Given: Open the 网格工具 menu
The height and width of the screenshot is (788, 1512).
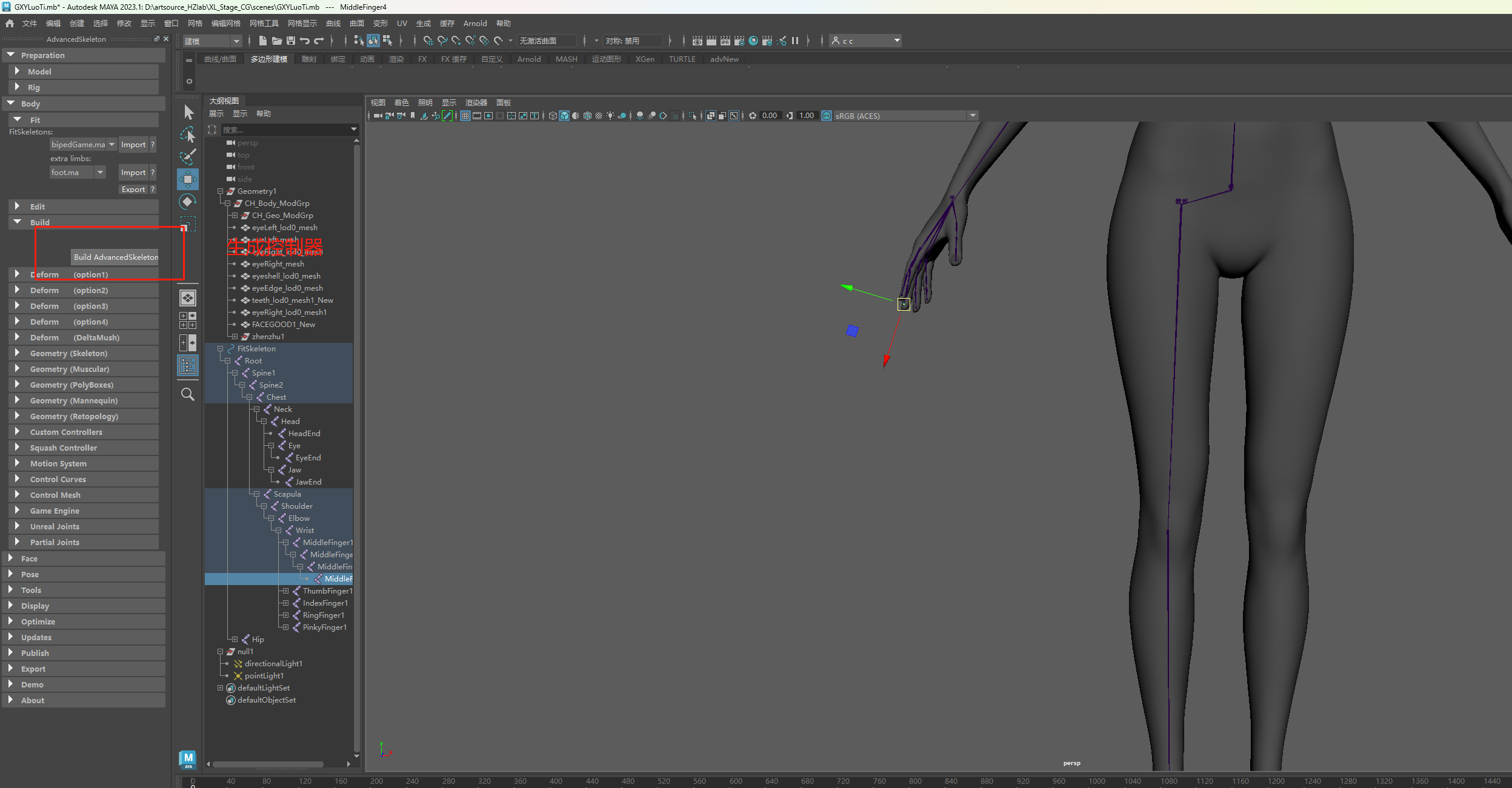Looking at the screenshot, I should (264, 24).
